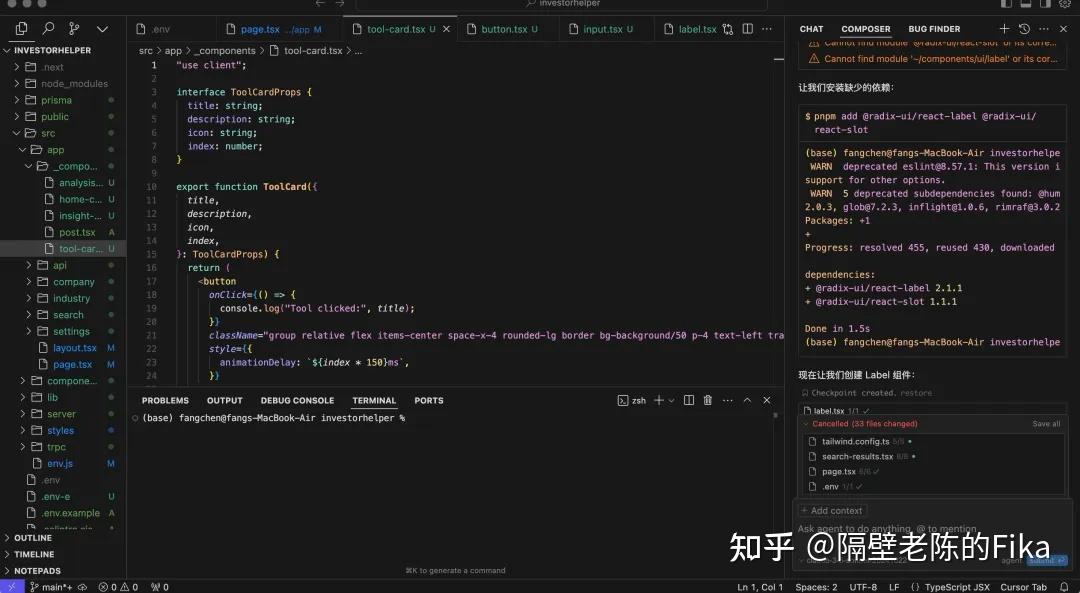The image size is (1080, 593).
Task: Toggle the checkmark on tailwind.config.ts
Action: pyautogui.click(x=910, y=441)
